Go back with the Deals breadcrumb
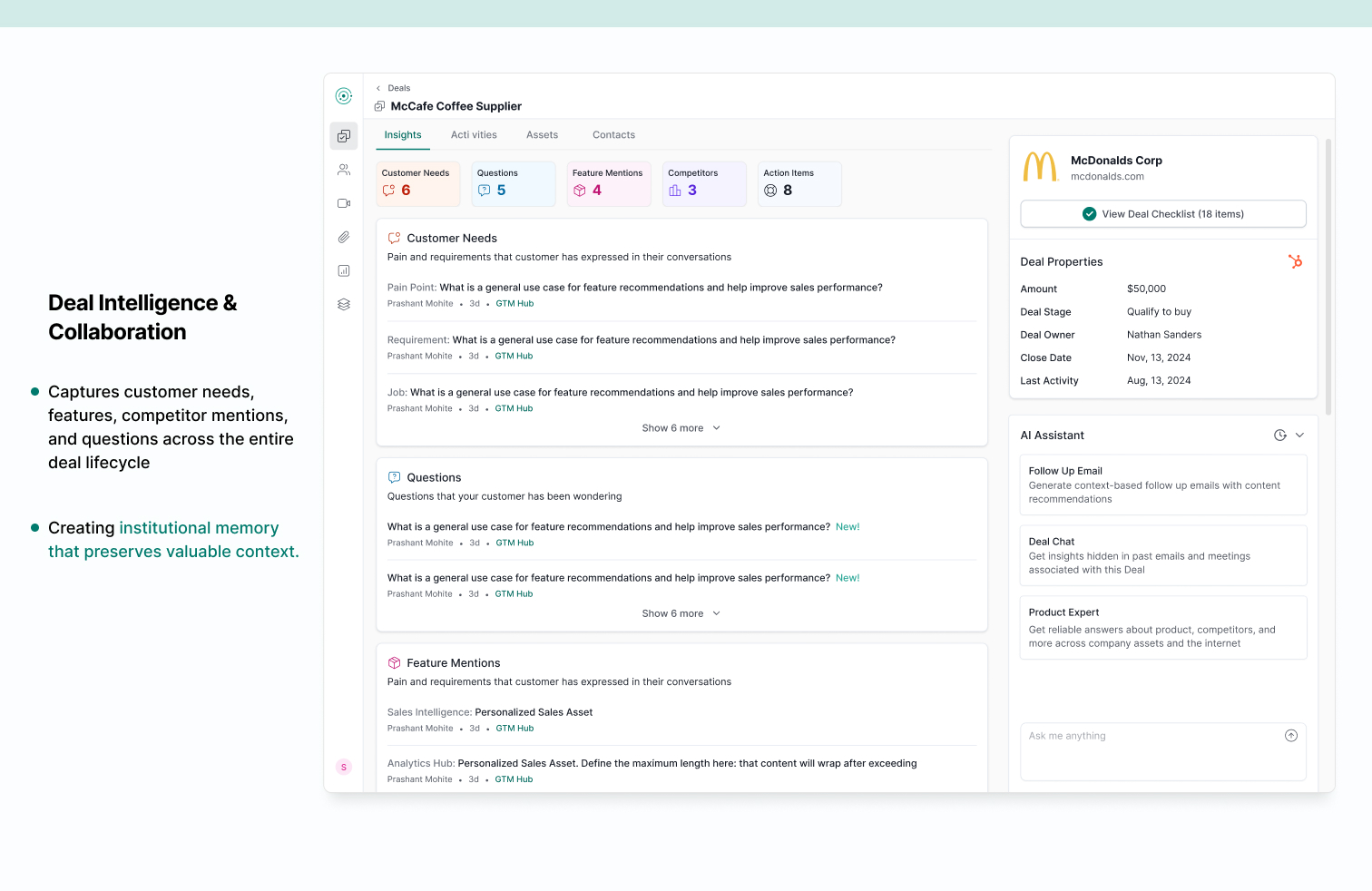1372x891 pixels. (393, 88)
